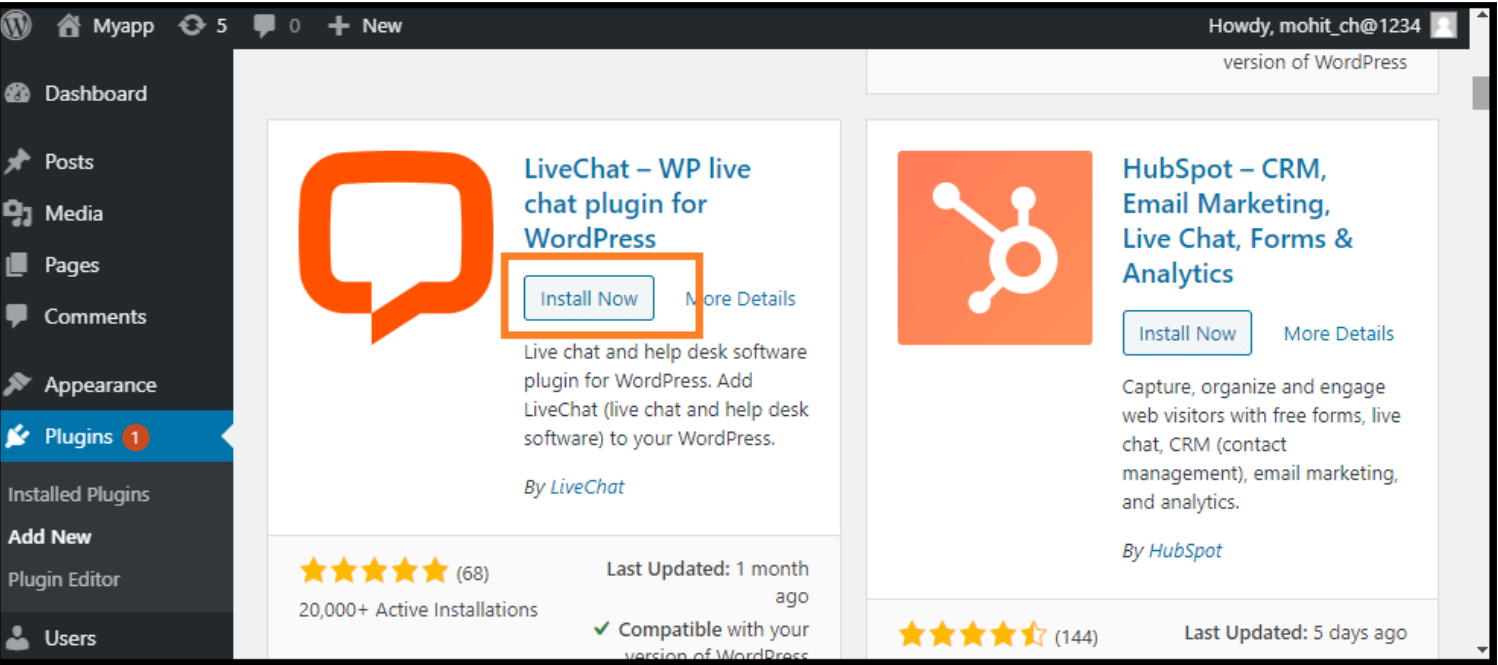
Task: Switch to the Installed Plugins section
Action: pyautogui.click(x=78, y=493)
